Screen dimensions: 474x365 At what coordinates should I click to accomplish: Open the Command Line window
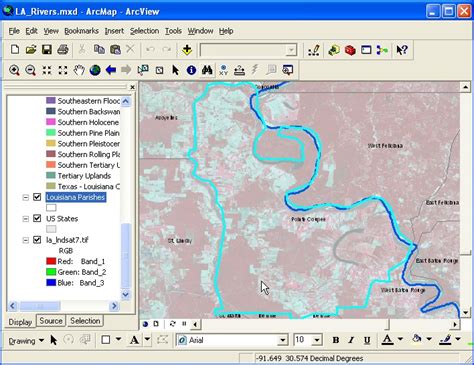(x=366, y=50)
